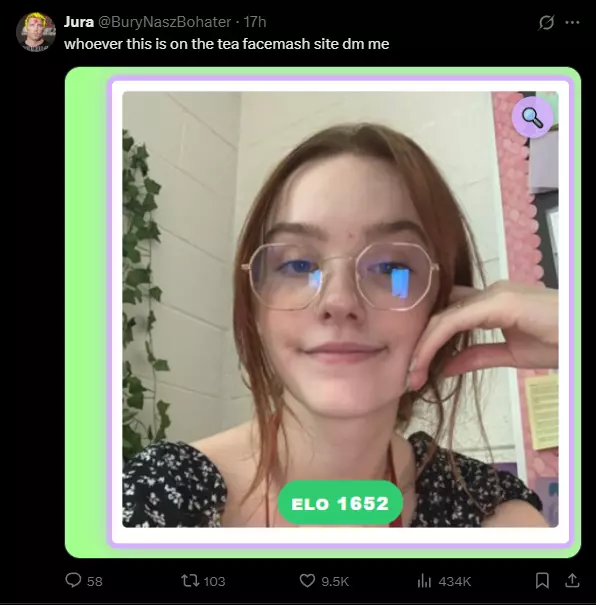
Task: Like the post with heart icon
Action: click(307, 580)
